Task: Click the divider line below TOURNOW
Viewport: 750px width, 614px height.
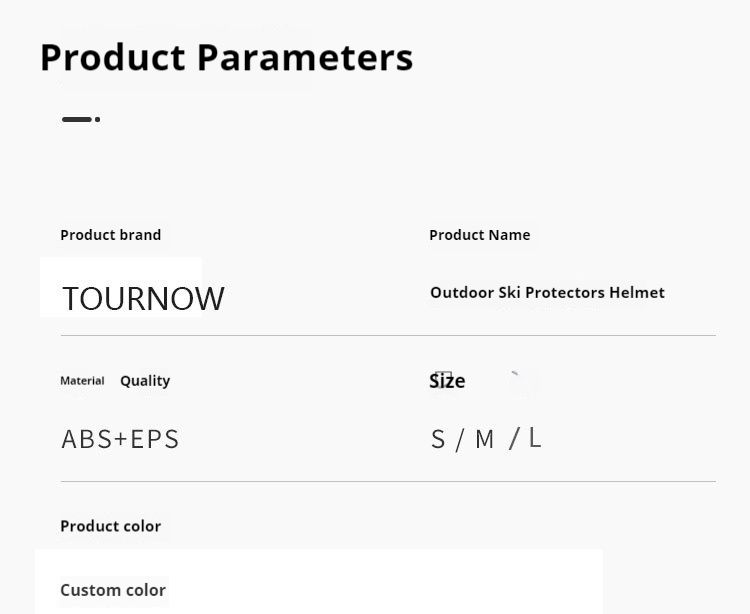Action: [x=388, y=335]
